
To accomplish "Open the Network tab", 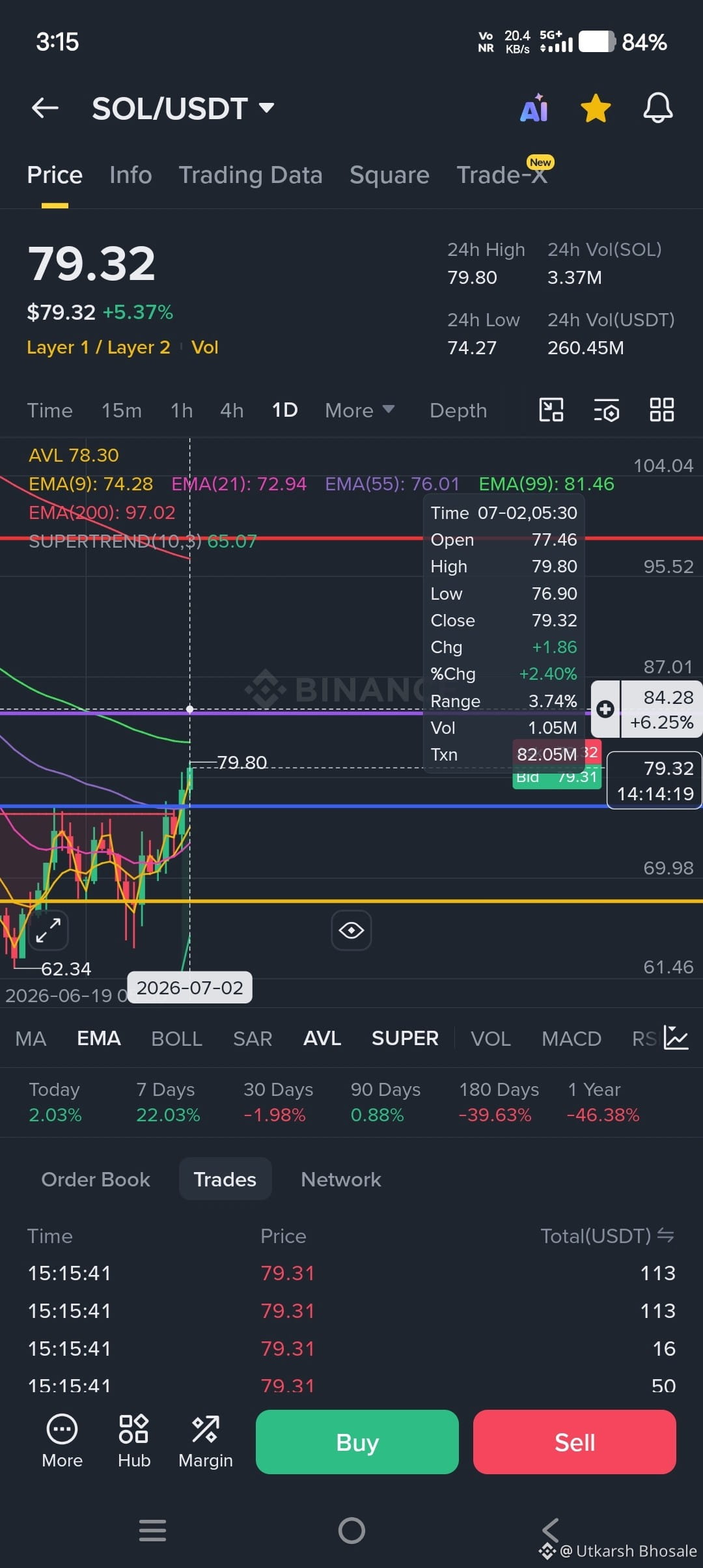I will point(341,1179).
